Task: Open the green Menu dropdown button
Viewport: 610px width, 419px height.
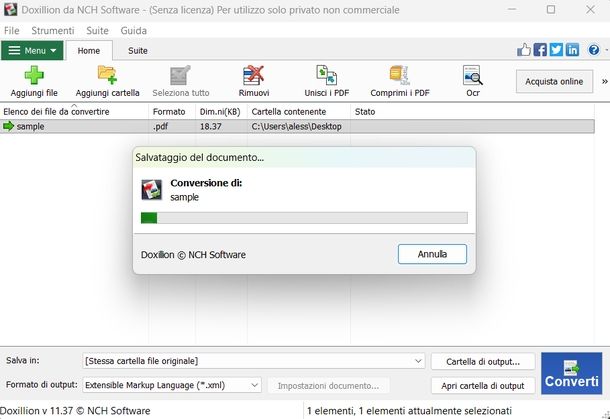Action: (x=32, y=51)
